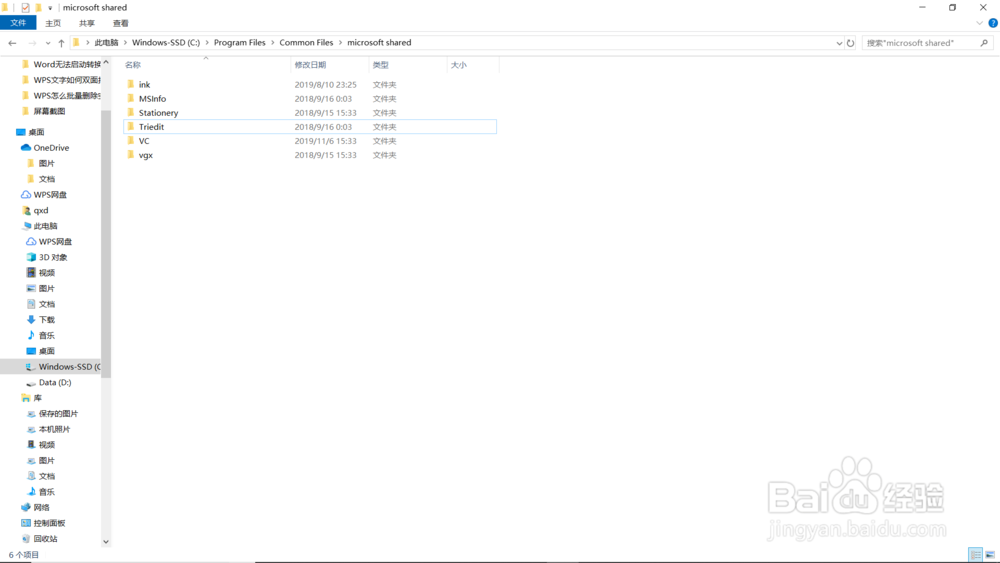Open 本机照片 library
The width and height of the screenshot is (1000, 563).
click(54, 429)
